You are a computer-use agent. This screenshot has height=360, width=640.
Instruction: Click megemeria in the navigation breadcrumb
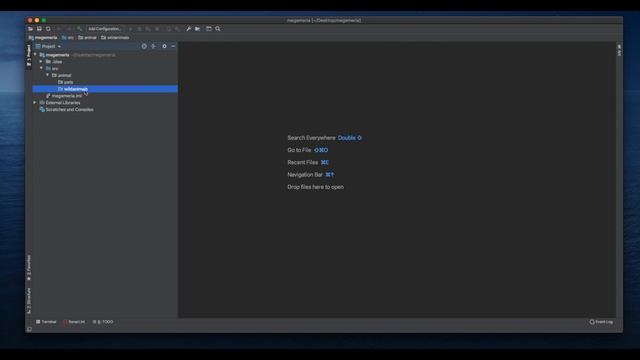coord(43,38)
